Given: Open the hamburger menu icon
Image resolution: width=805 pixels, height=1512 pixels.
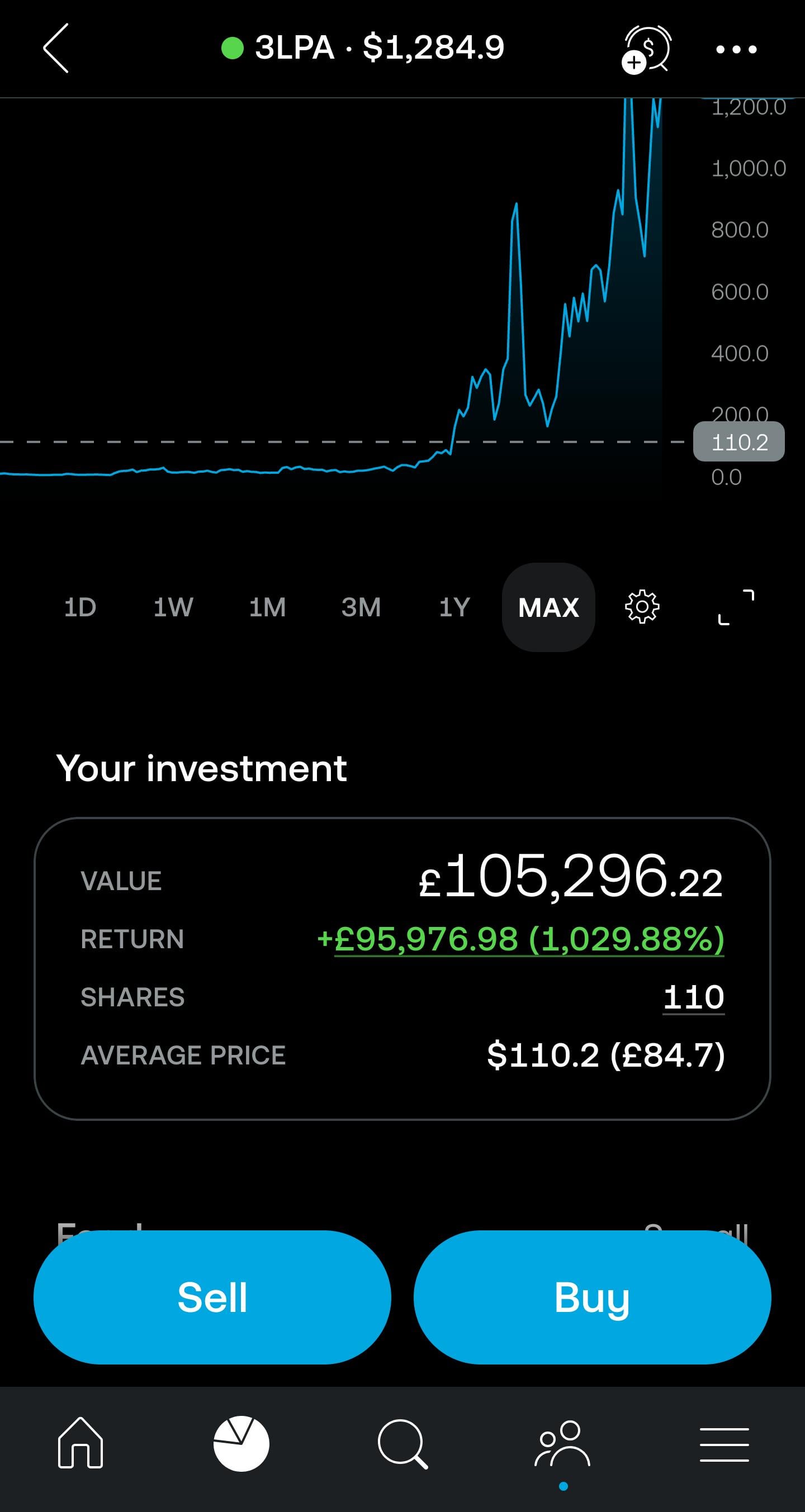Looking at the screenshot, I should click(x=724, y=1444).
